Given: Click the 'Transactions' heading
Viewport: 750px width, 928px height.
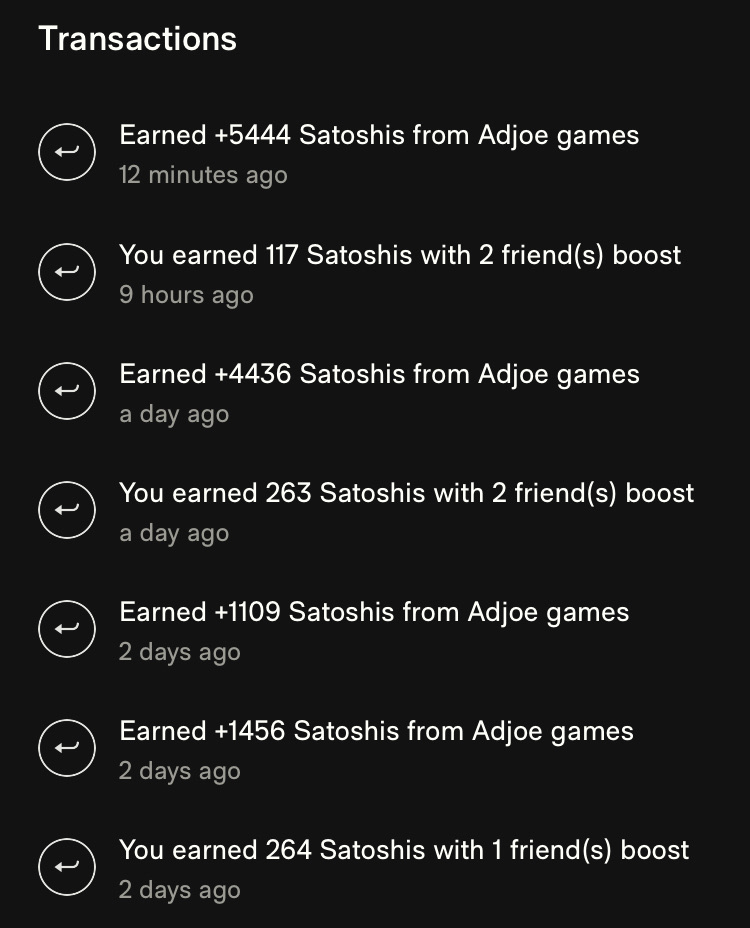Looking at the screenshot, I should (x=138, y=39).
